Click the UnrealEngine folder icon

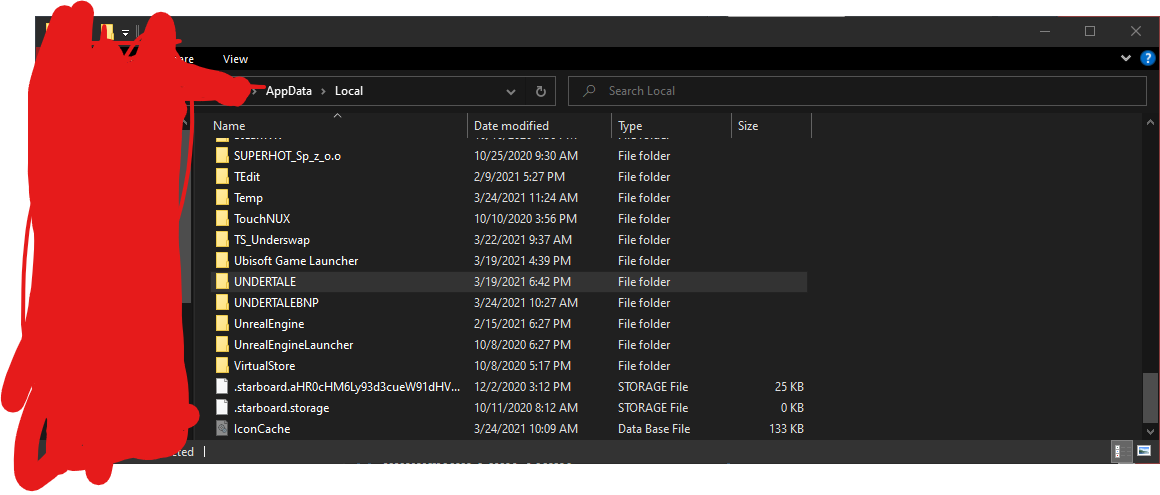click(222, 324)
